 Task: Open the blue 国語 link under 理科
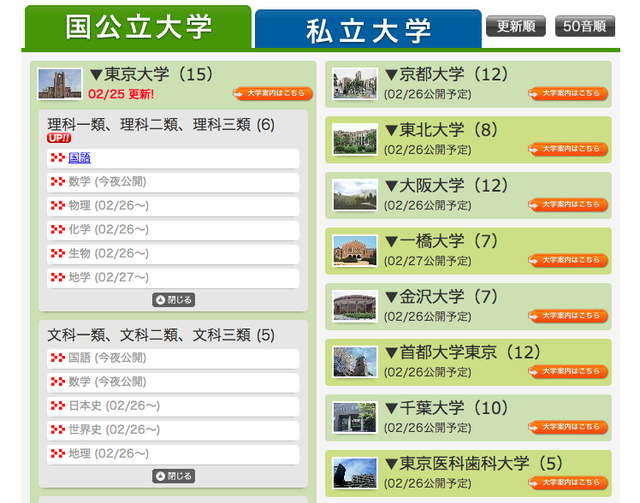pos(80,158)
